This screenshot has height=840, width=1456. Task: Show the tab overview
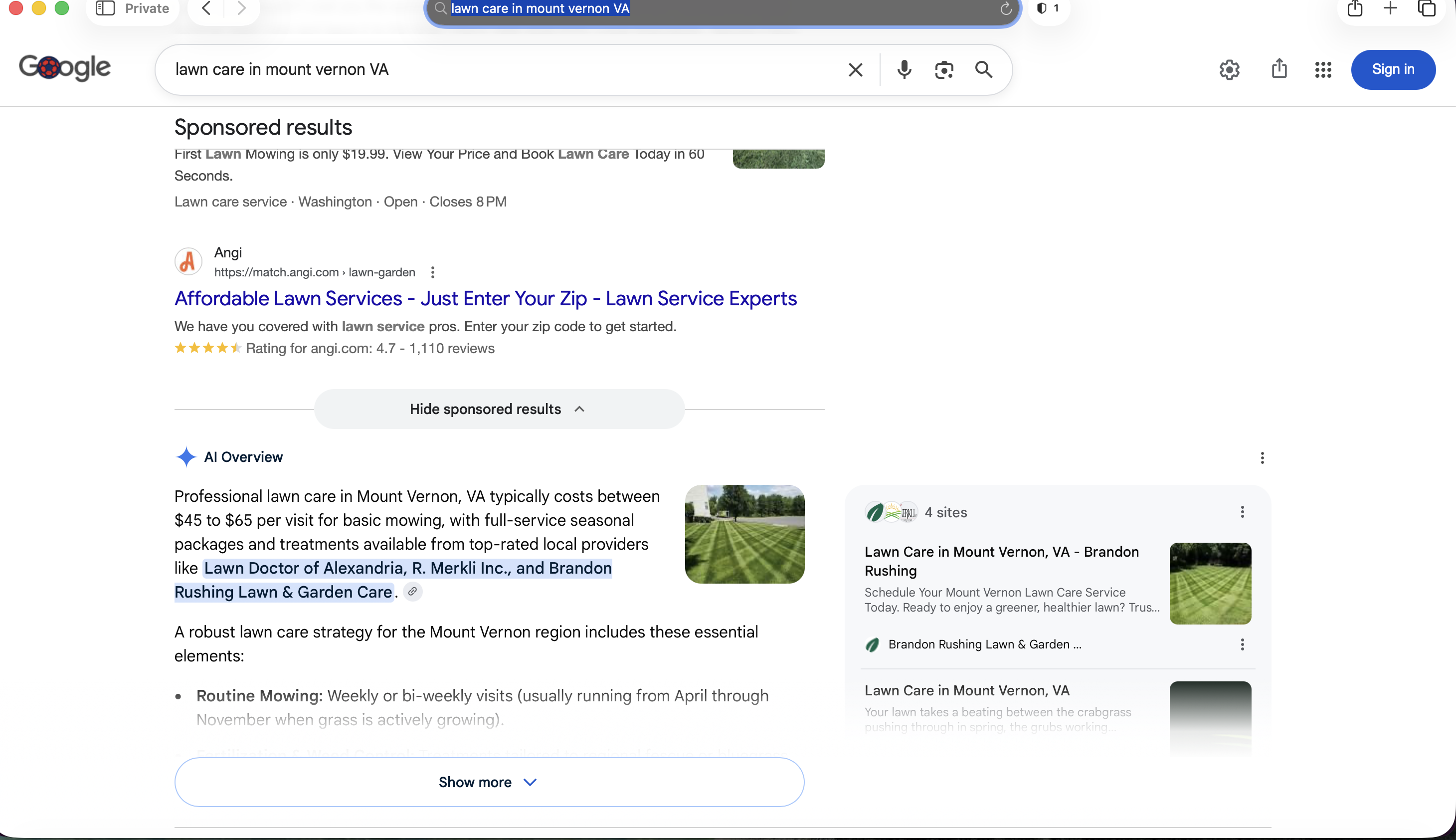click(x=1427, y=8)
